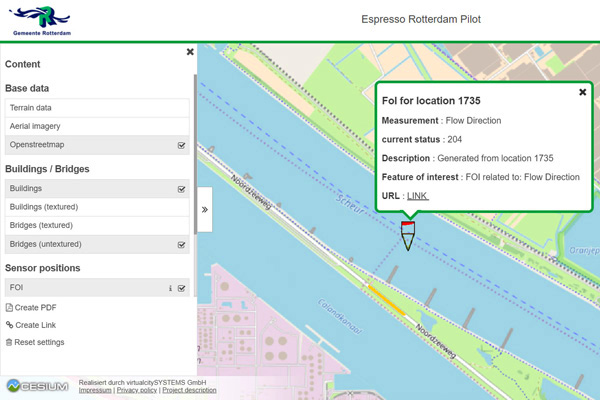Open the Privacy policy link
Screen dimensions: 600x400
[137, 390]
